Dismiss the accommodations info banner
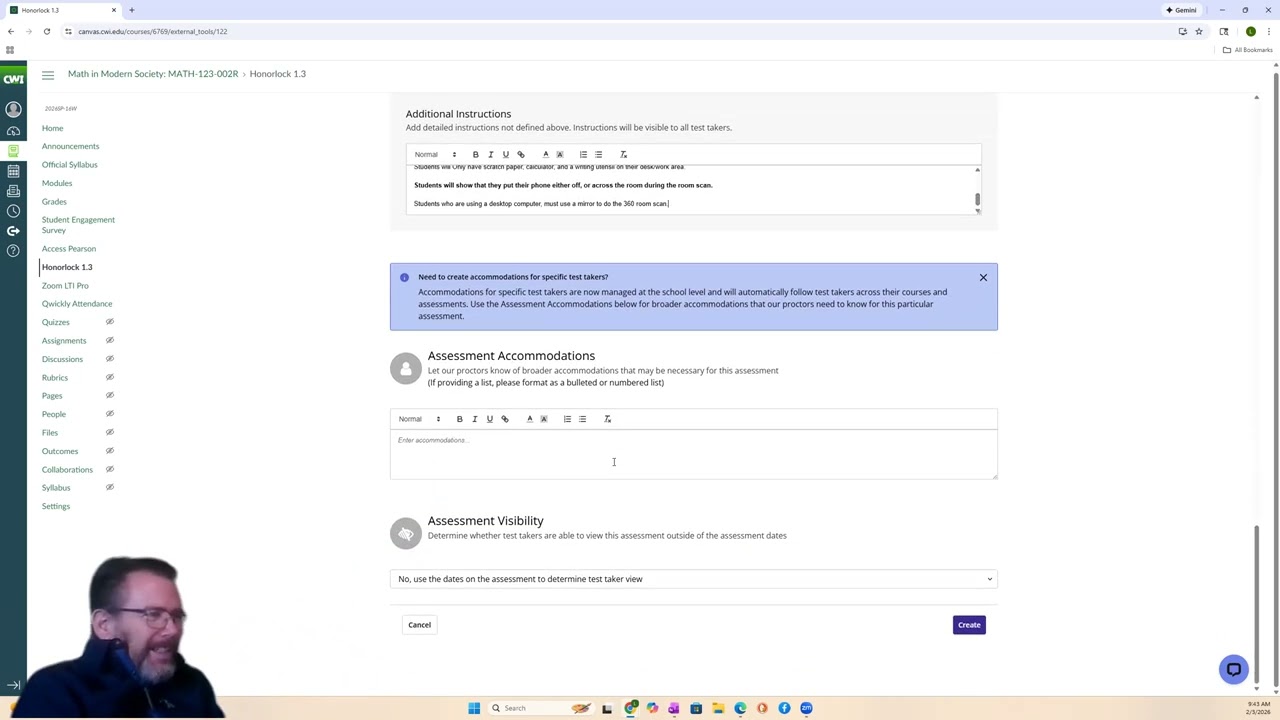The width and height of the screenshot is (1280, 720). [x=983, y=277]
